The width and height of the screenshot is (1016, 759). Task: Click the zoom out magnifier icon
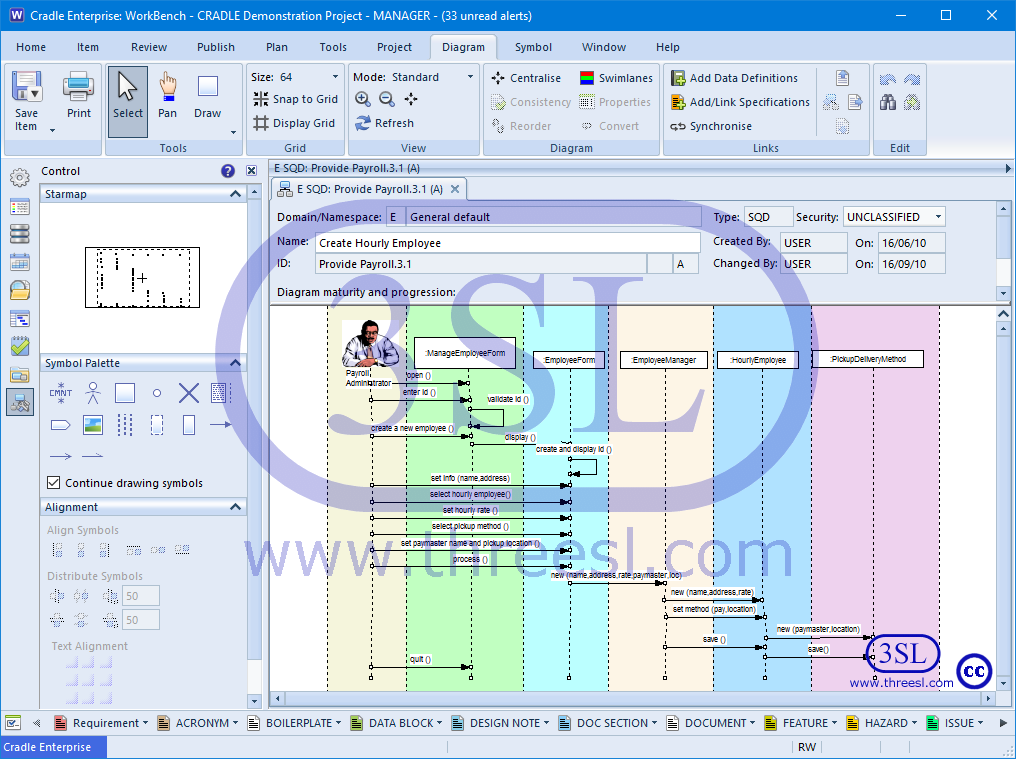click(387, 99)
